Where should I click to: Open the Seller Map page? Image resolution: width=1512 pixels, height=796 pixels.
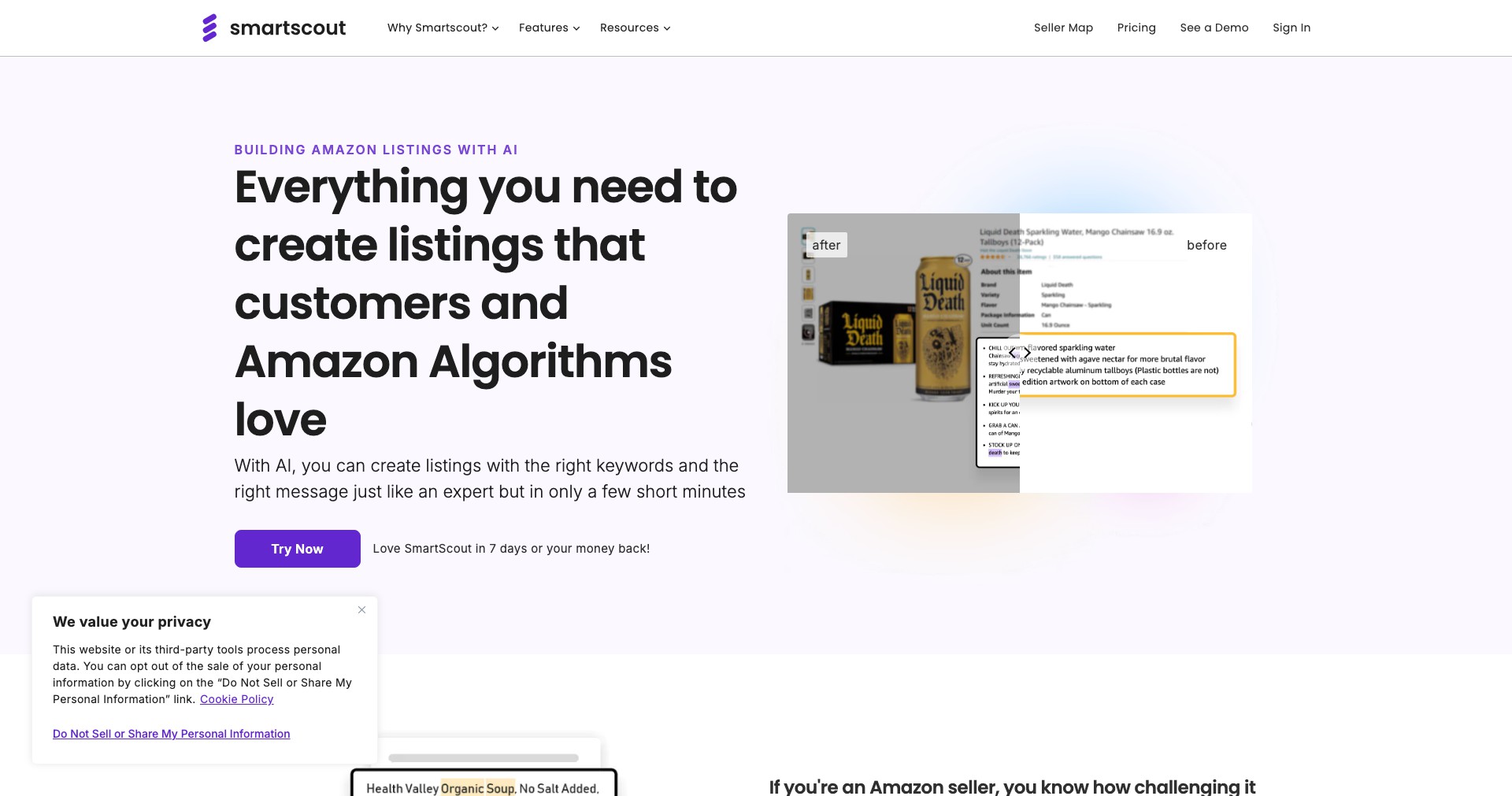(1063, 28)
